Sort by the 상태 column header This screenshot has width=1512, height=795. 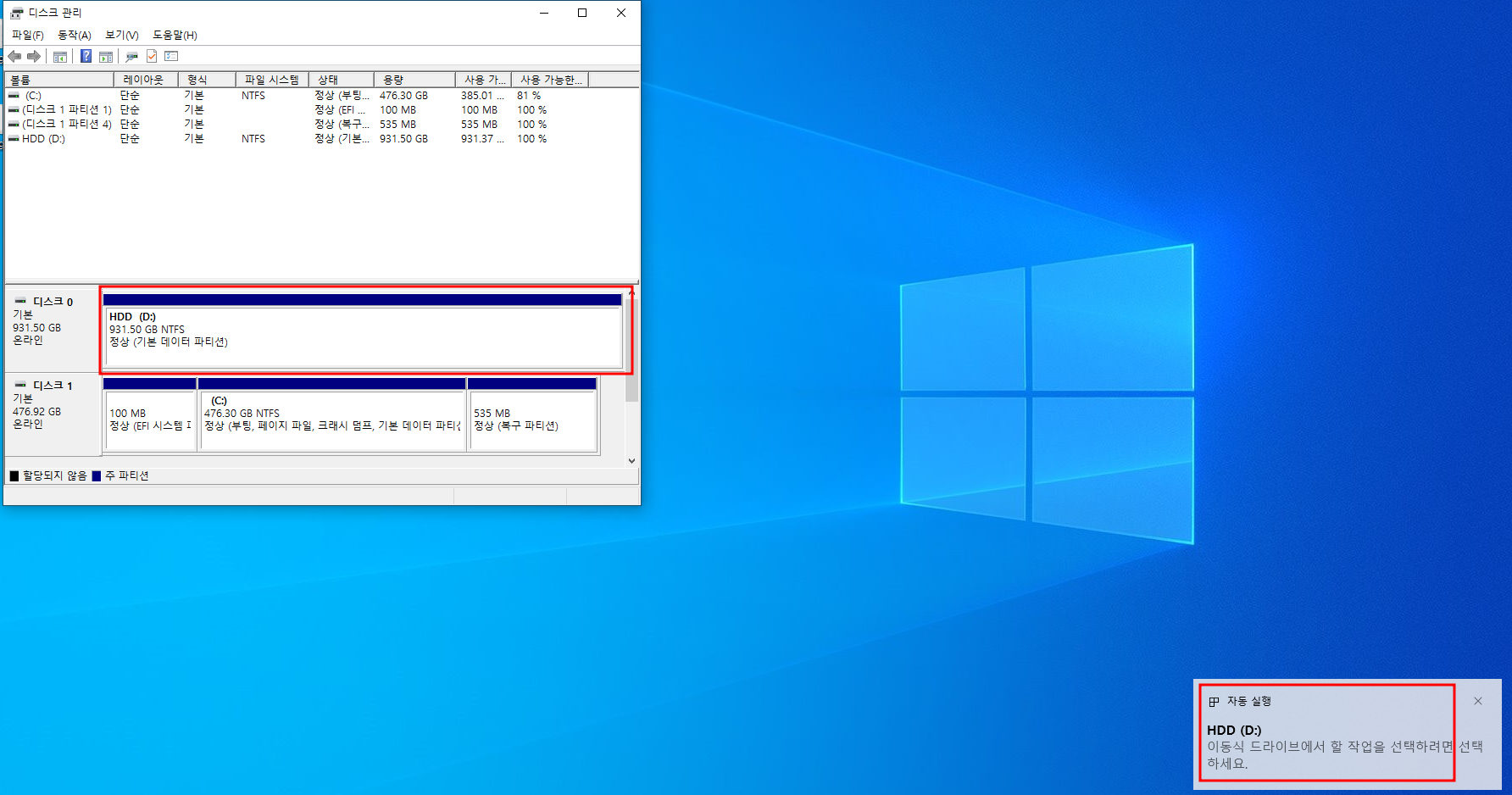point(342,80)
